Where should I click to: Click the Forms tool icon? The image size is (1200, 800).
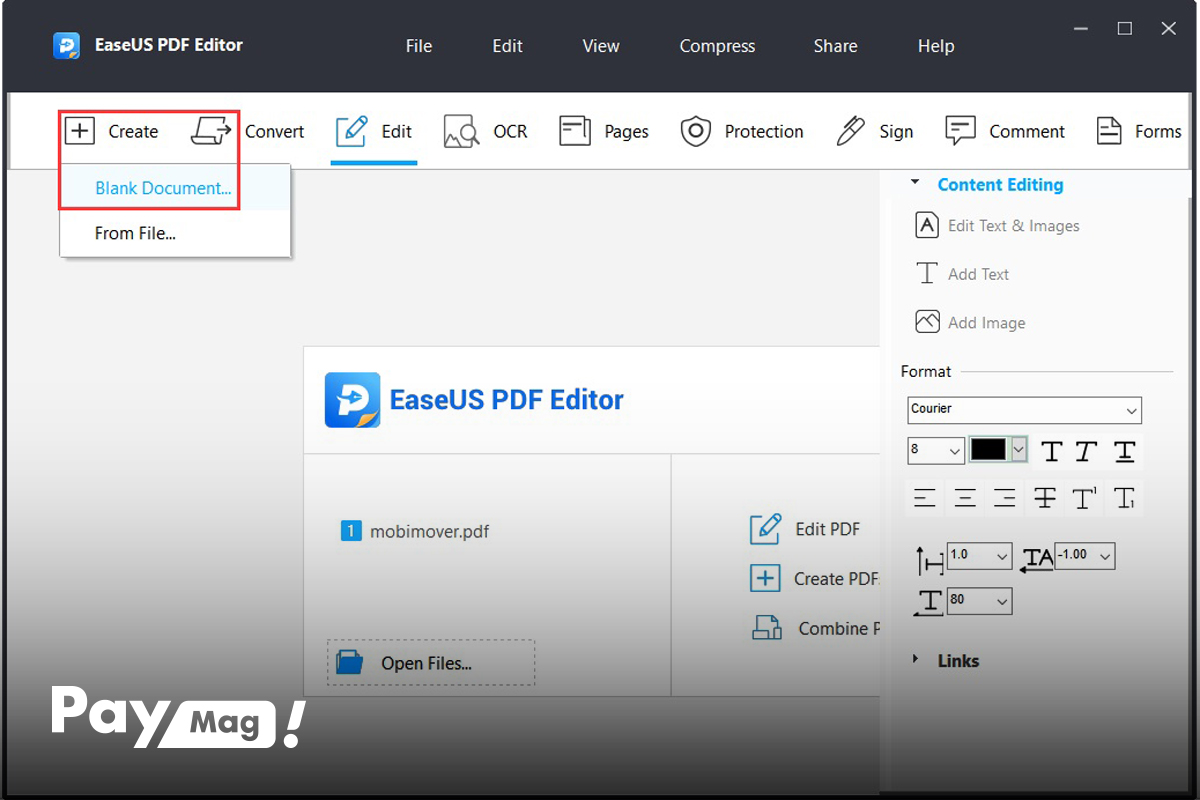[1108, 131]
